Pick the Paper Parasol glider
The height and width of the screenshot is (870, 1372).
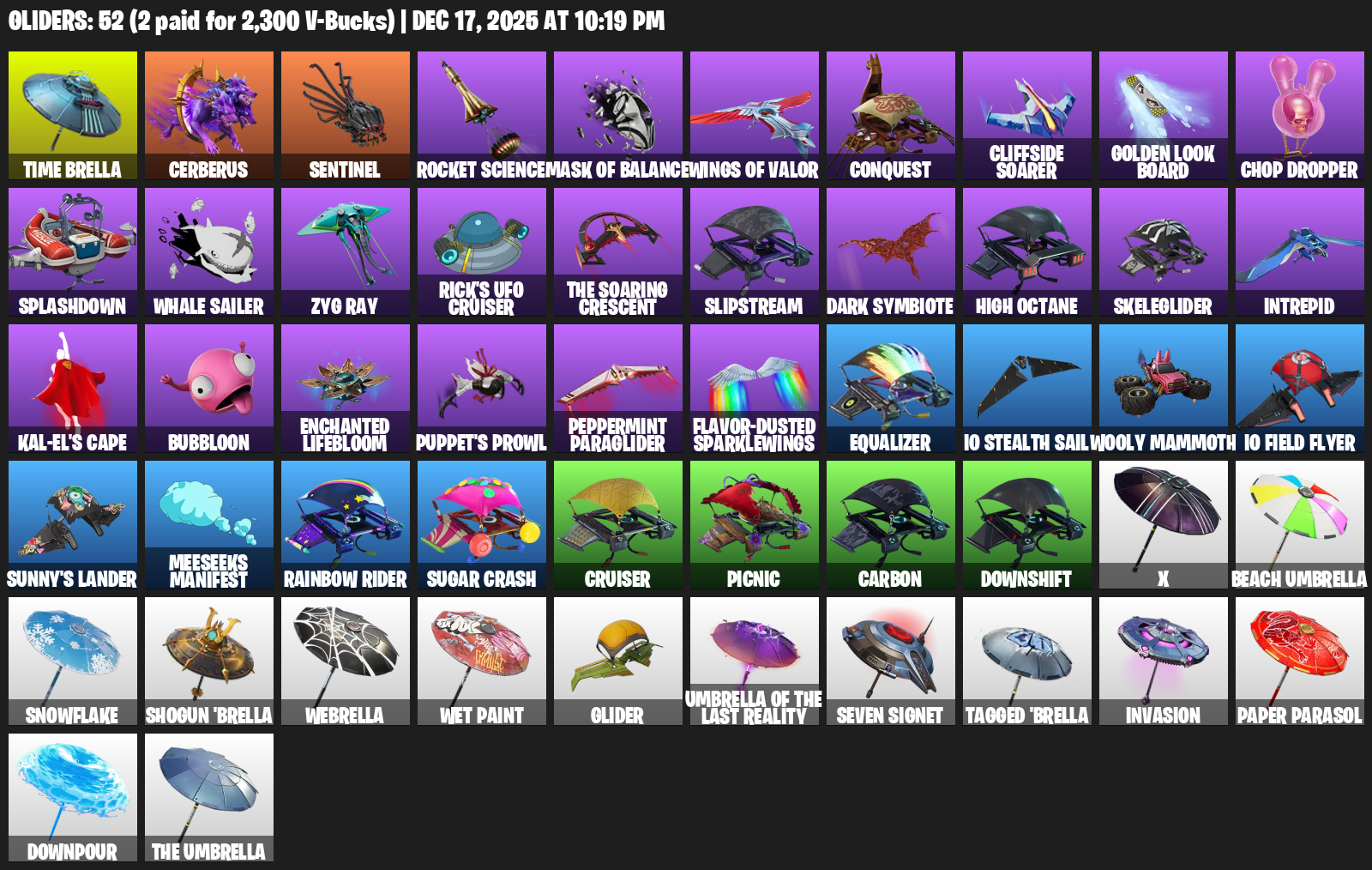tap(1300, 662)
